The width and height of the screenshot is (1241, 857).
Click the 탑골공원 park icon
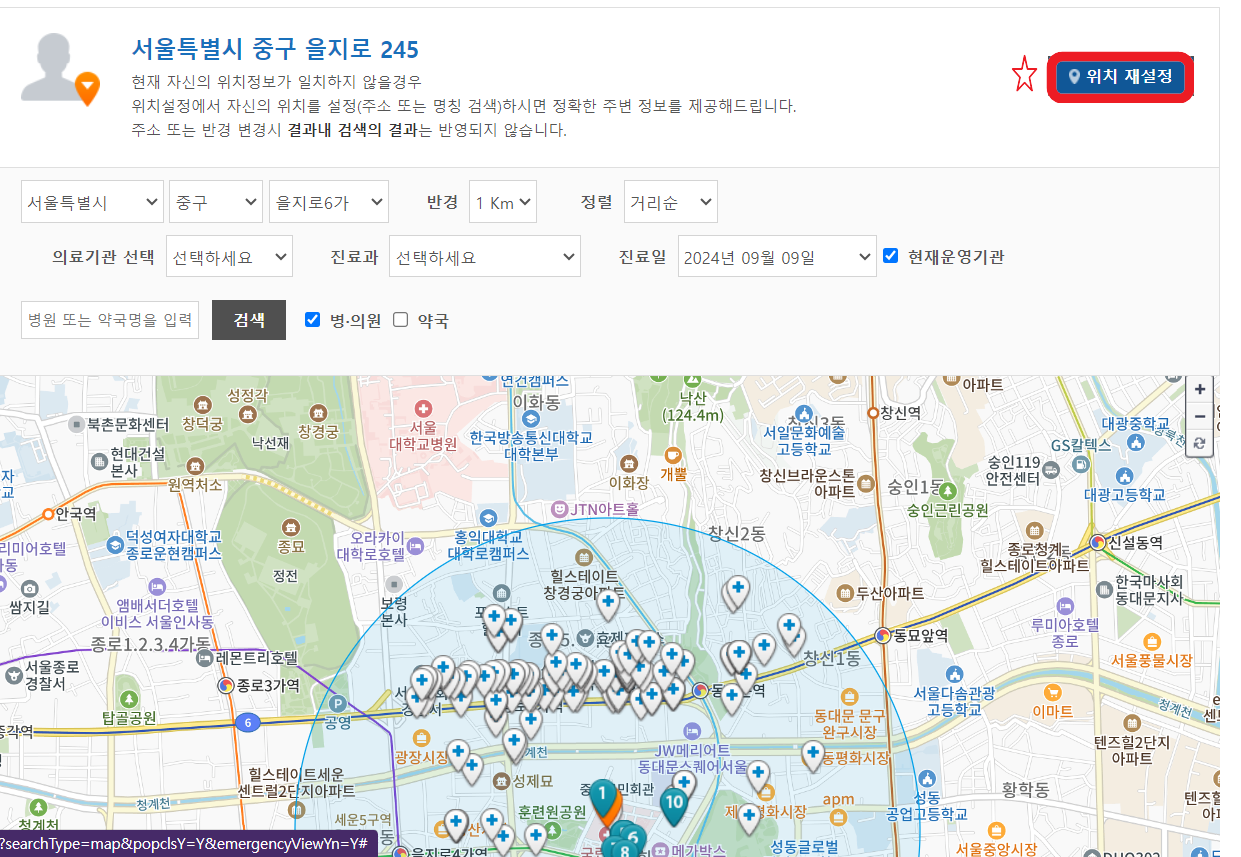[x=128, y=697]
